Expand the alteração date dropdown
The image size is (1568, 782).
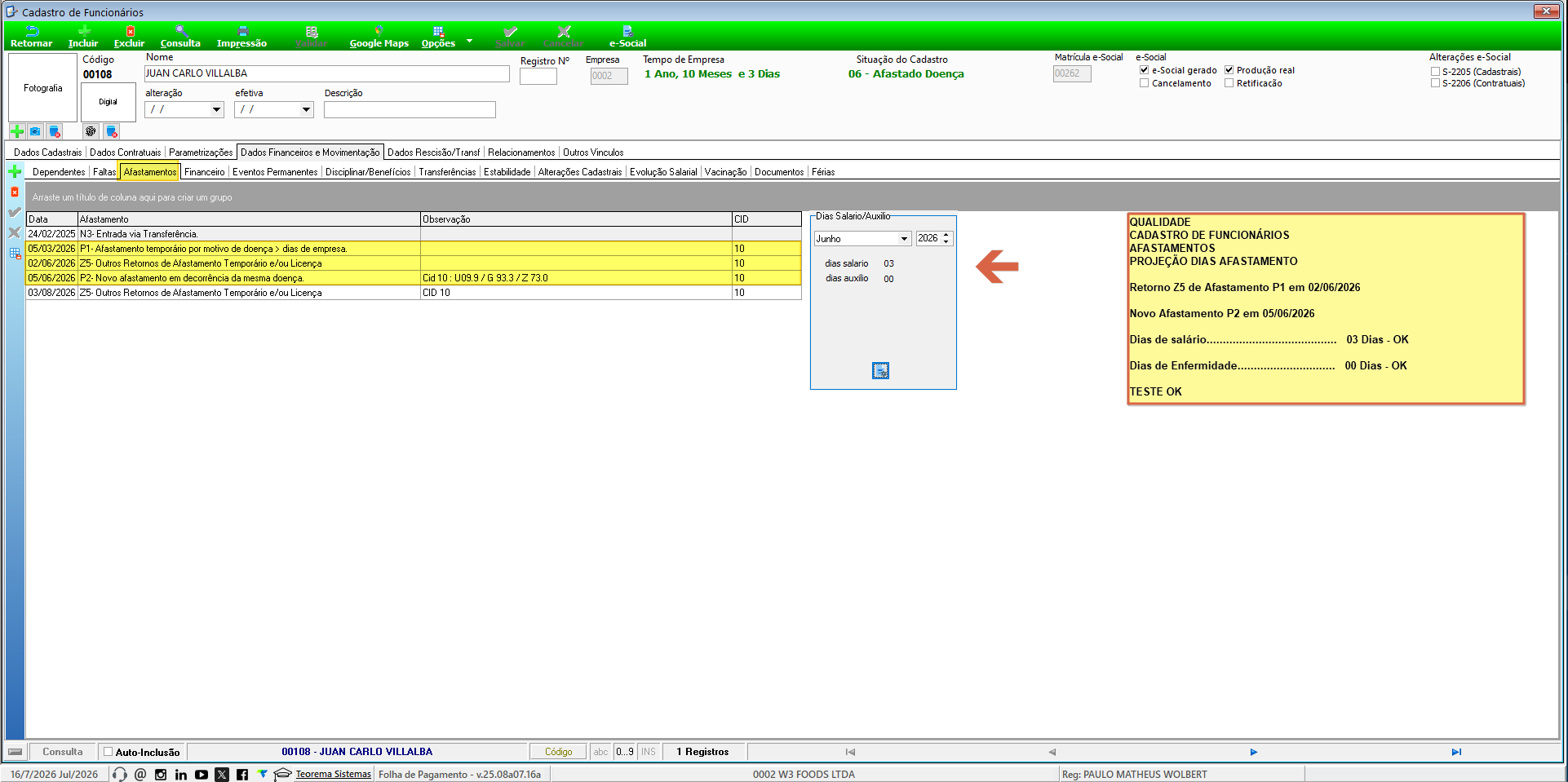coord(217,109)
